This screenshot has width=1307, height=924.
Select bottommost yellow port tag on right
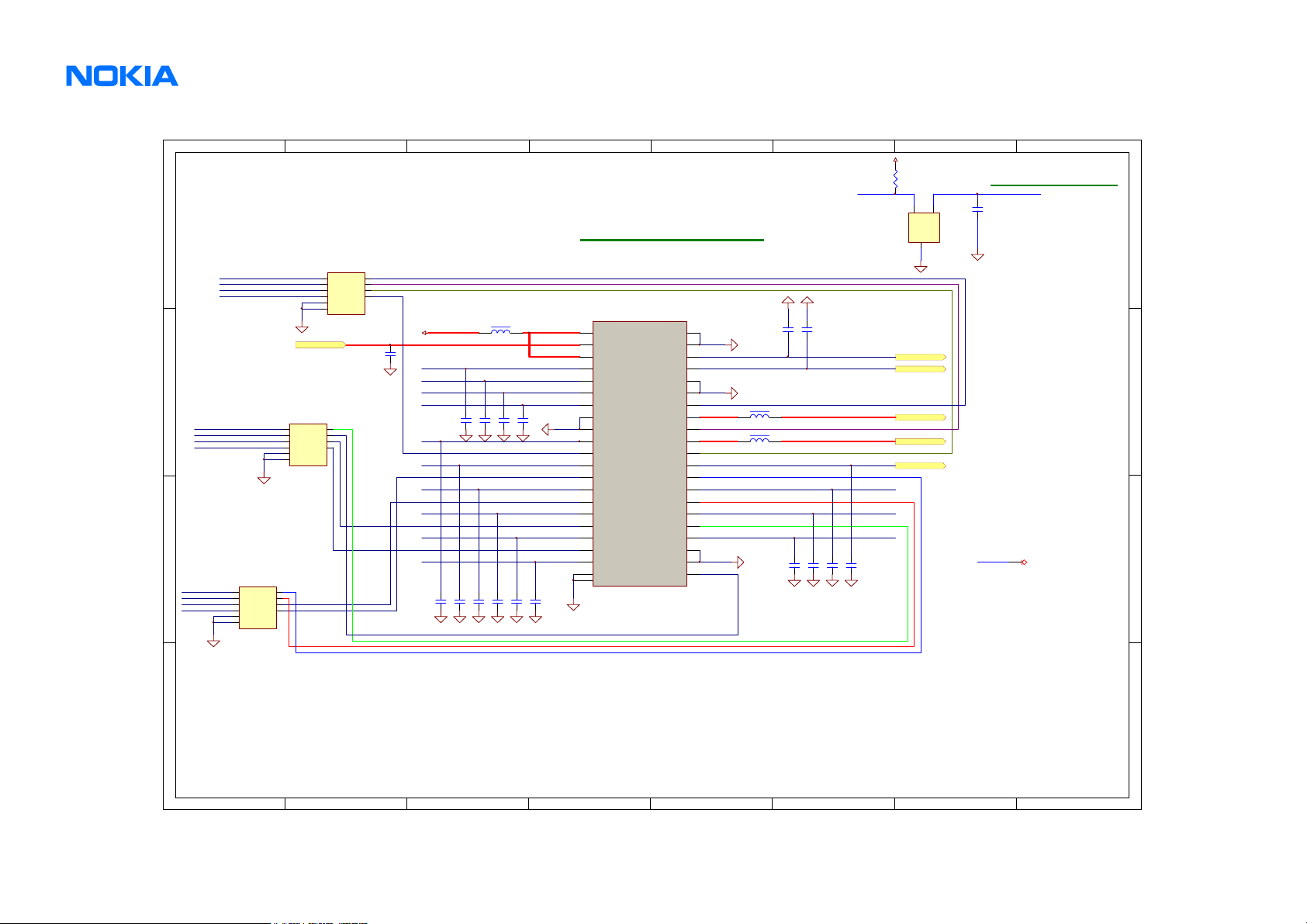(920, 465)
